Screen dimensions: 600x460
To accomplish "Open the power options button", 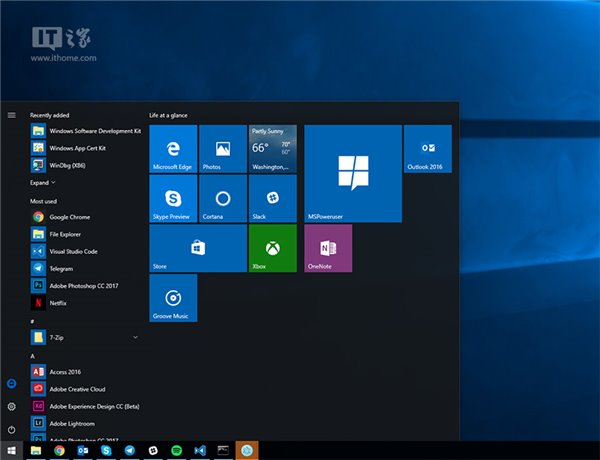I will (x=12, y=429).
